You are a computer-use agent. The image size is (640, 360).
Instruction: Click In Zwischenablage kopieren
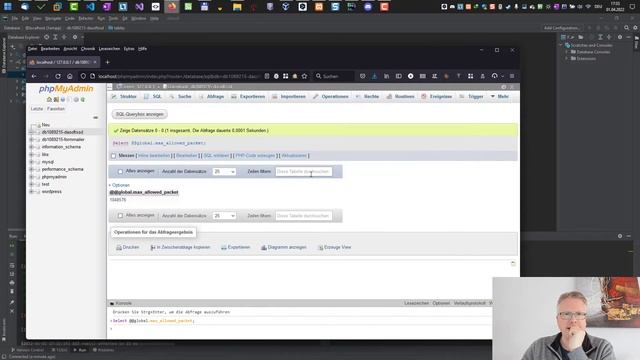tap(180, 247)
